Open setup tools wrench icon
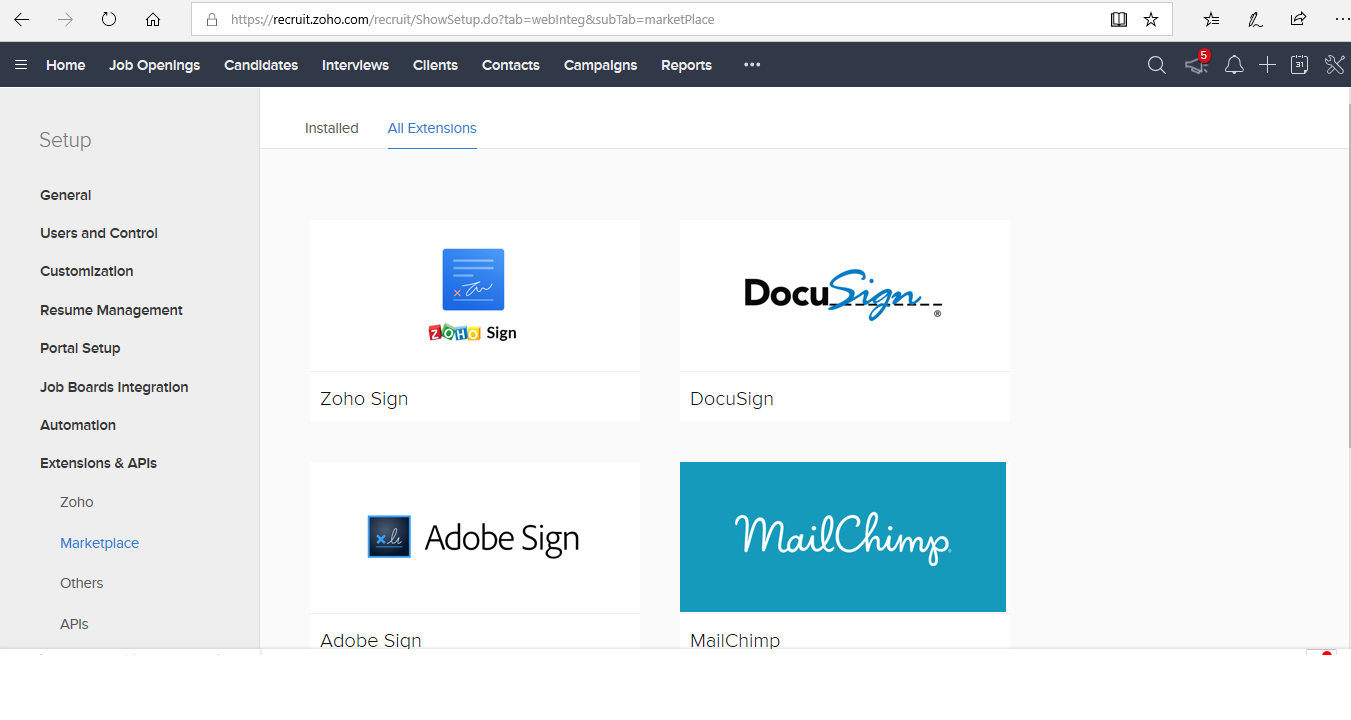The height and width of the screenshot is (720, 1351). point(1334,65)
